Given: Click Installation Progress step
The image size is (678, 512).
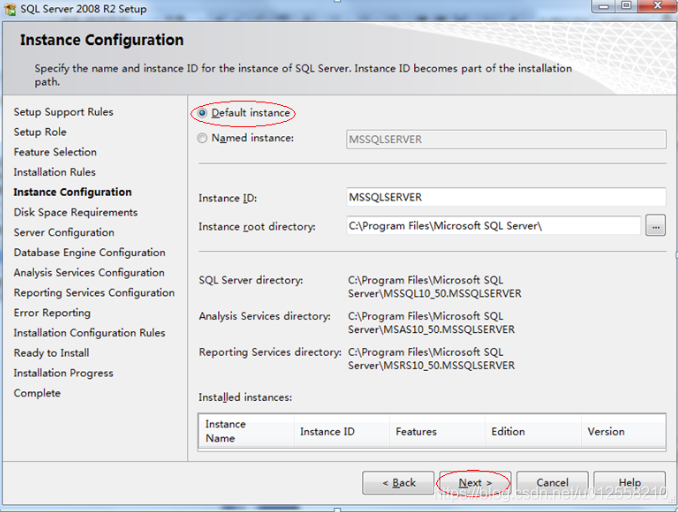Looking at the screenshot, I should [x=64, y=373].
